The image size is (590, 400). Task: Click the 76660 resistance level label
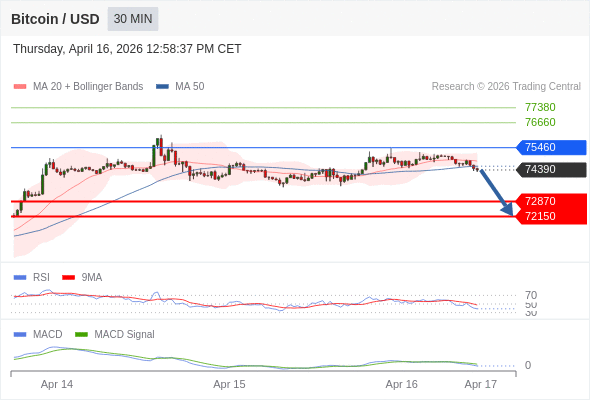(x=540, y=122)
